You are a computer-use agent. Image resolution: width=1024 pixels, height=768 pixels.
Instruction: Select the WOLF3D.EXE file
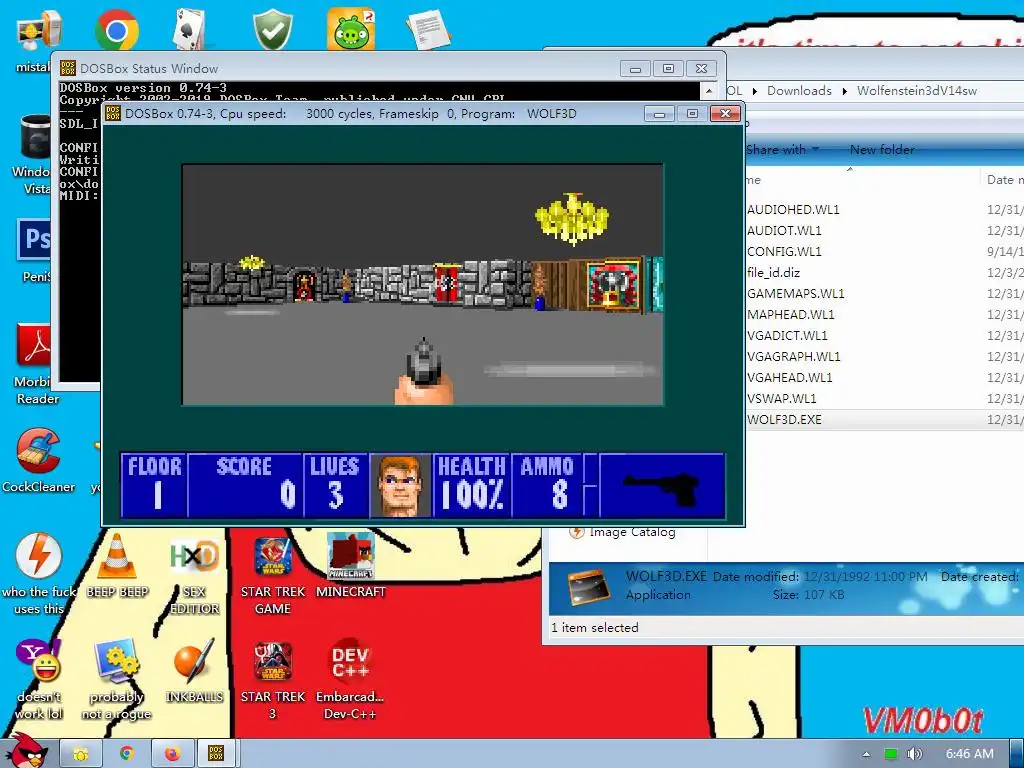(x=784, y=419)
